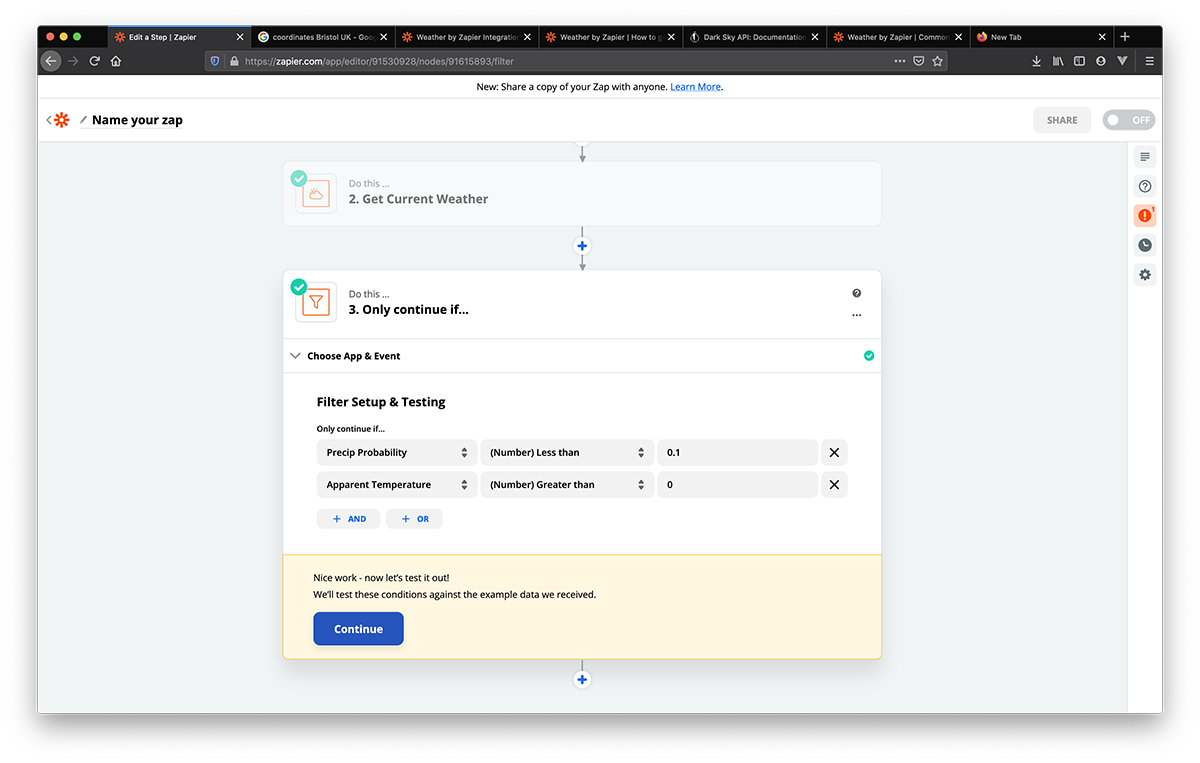Add an OR filter condition
The image size is (1200, 763).
pos(414,519)
